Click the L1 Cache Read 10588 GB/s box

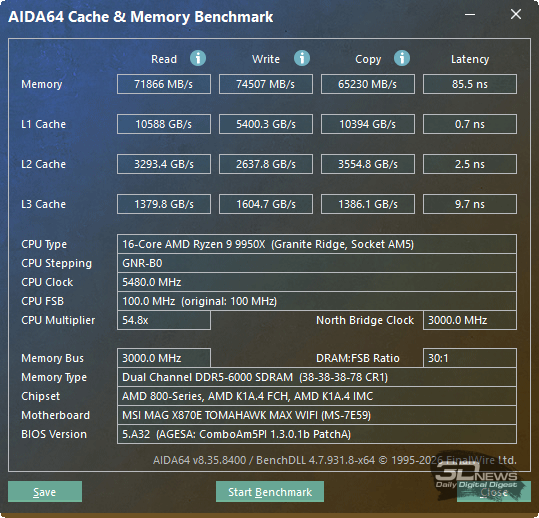point(164,124)
